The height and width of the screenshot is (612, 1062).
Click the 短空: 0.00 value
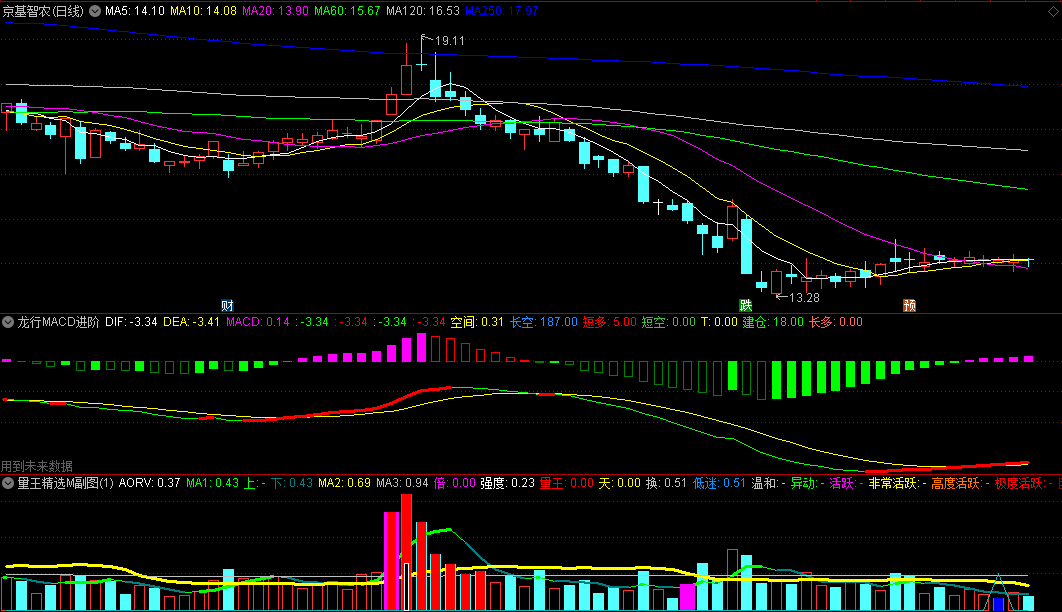(668, 322)
